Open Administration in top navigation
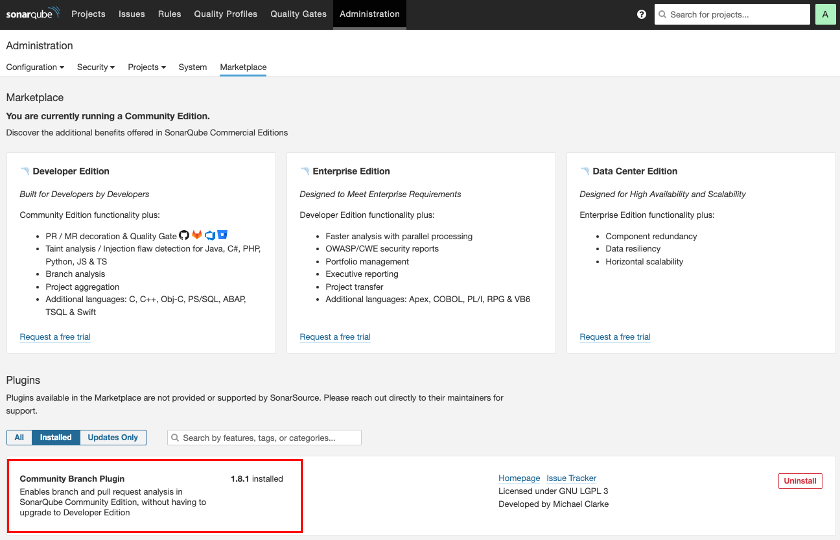Viewport: 840px width, 540px height. pyautogui.click(x=370, y=14)
